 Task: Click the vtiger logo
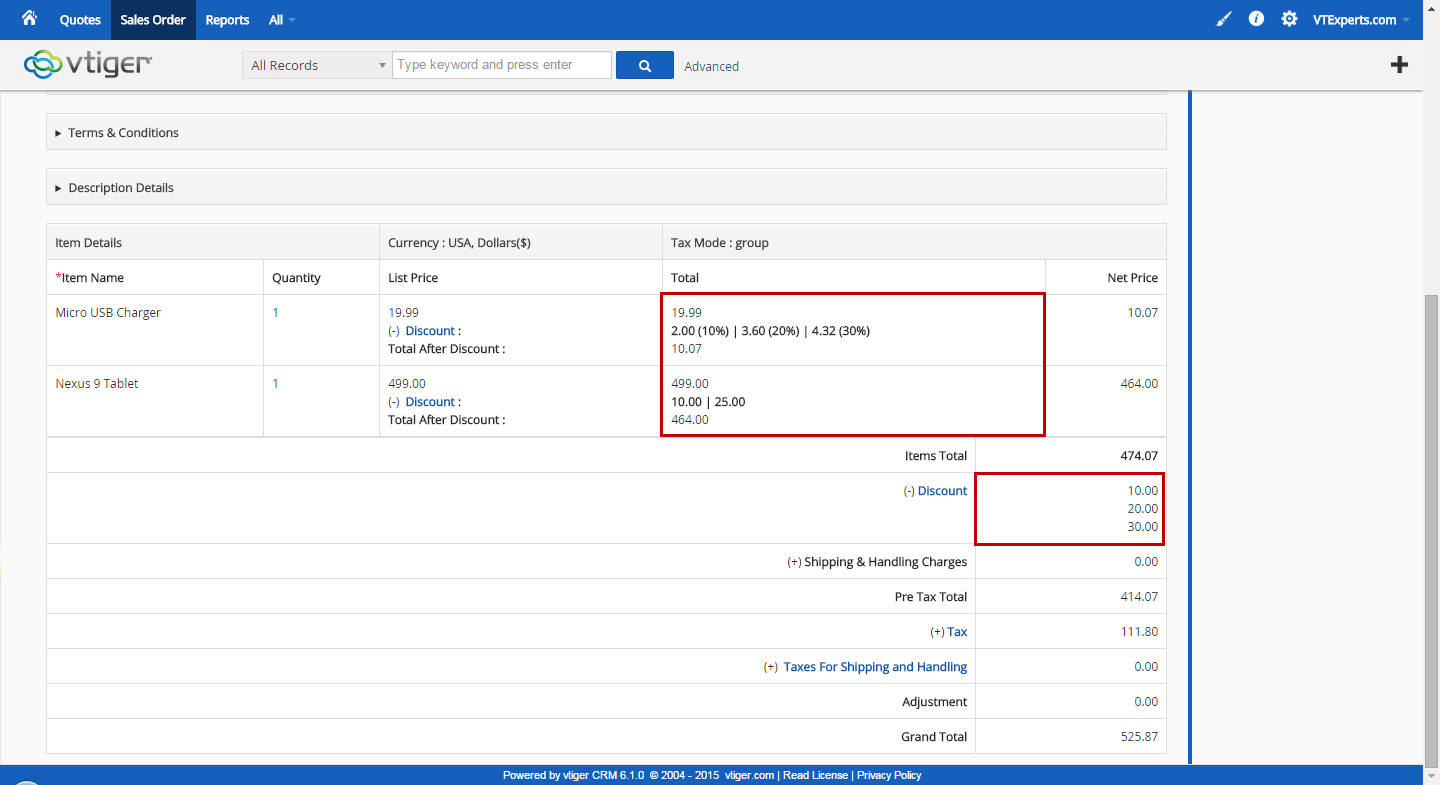(x=88, y=64)
